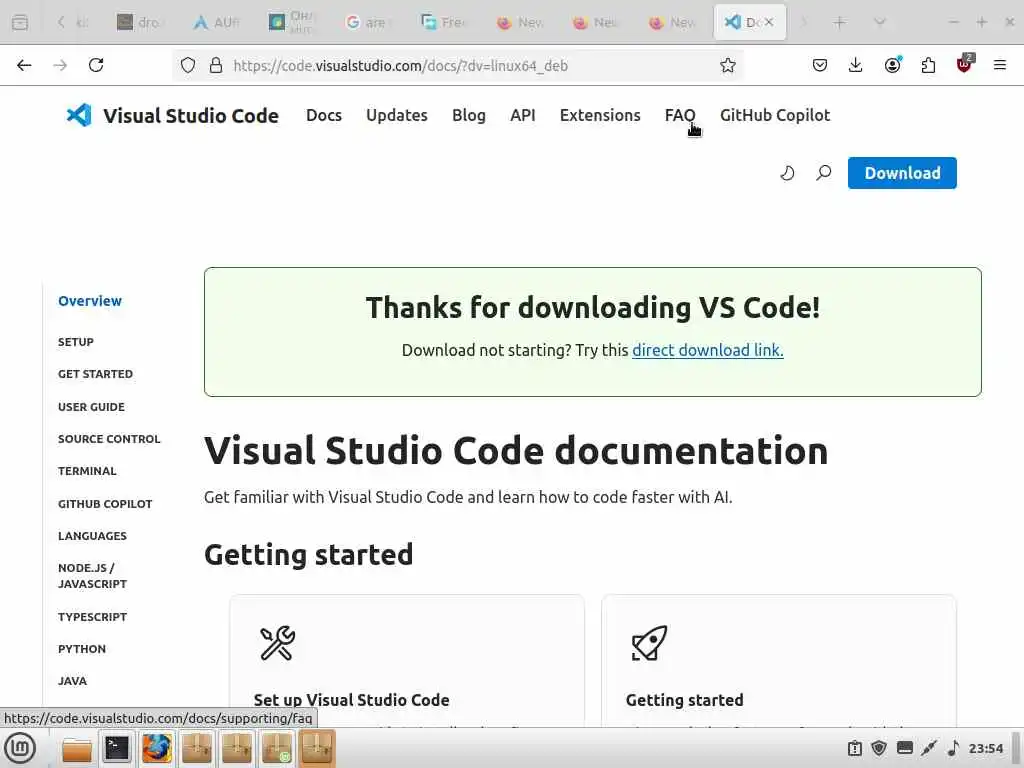Open the Pocket save icon
The width and height of the screenshot is (1024, 768).
point(820,65)
